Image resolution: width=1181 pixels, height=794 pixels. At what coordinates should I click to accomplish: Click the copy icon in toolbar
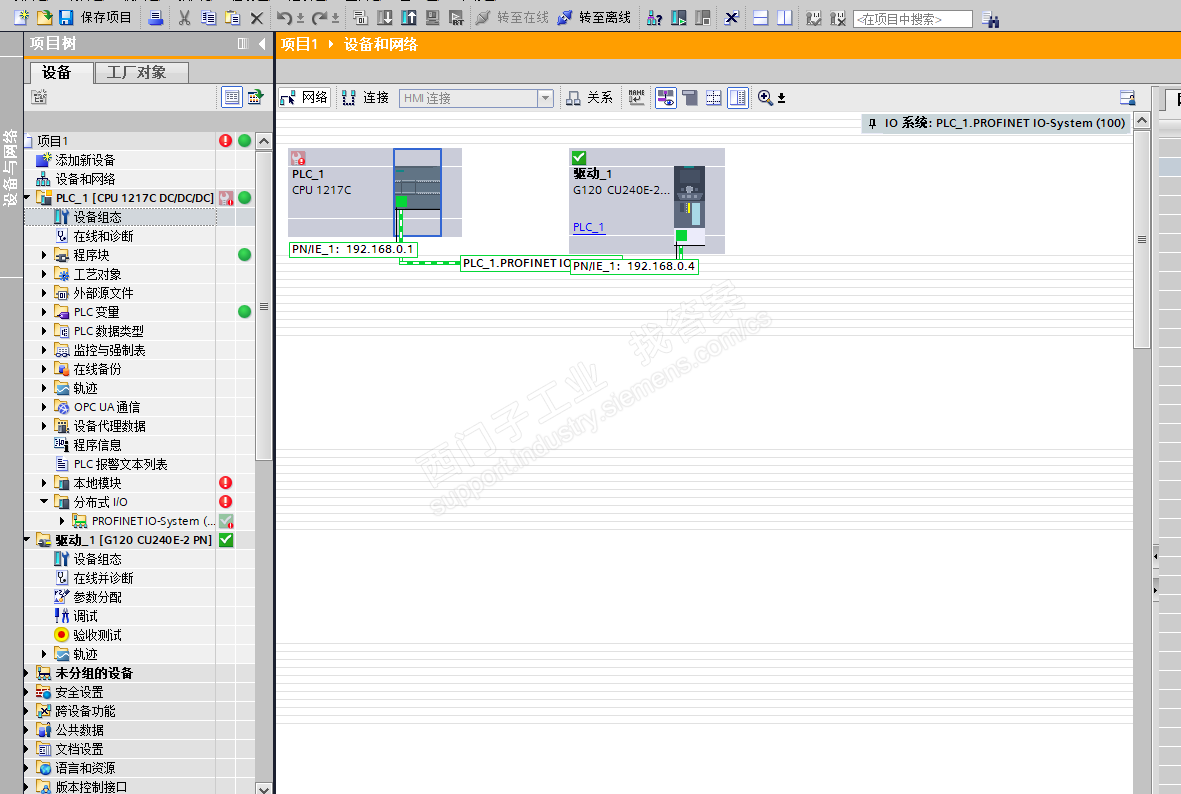pyautogui.click(x=209, y=17)
